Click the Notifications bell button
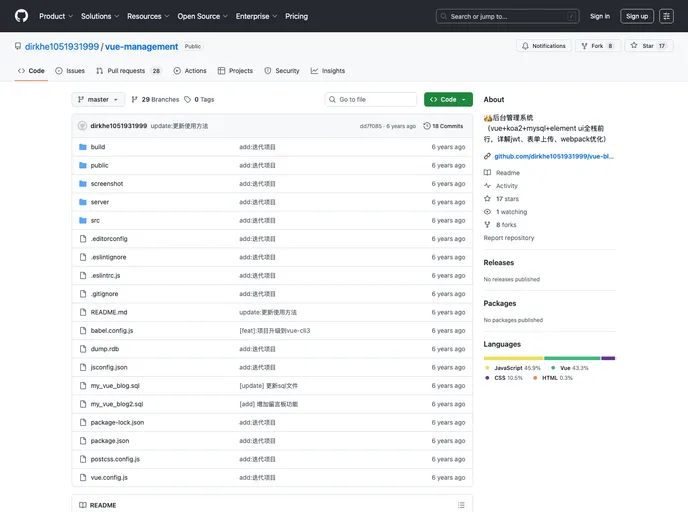The width and height of the screenshot is (688, 512). pyautogui.click(x=544, y=46)
